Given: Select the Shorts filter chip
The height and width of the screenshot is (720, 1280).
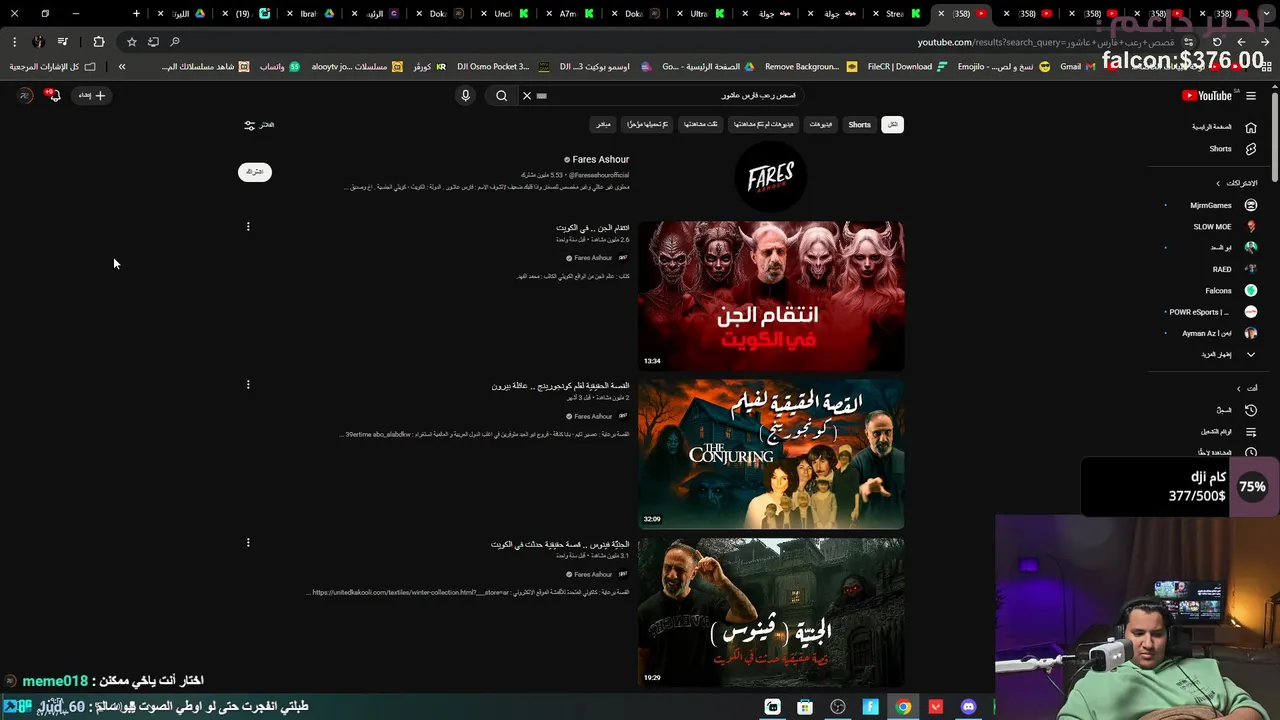Looking at the screenshot, I should tap(860, 125).
